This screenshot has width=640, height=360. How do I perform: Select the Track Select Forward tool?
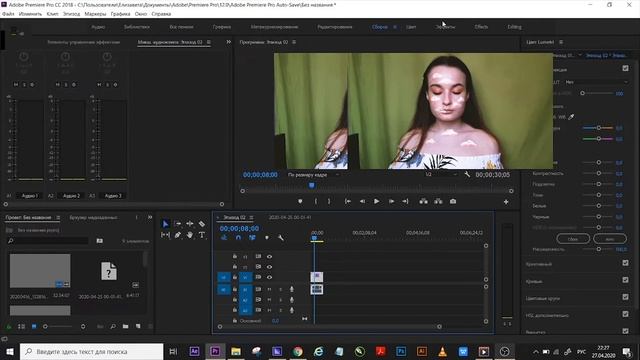[178, 224]
